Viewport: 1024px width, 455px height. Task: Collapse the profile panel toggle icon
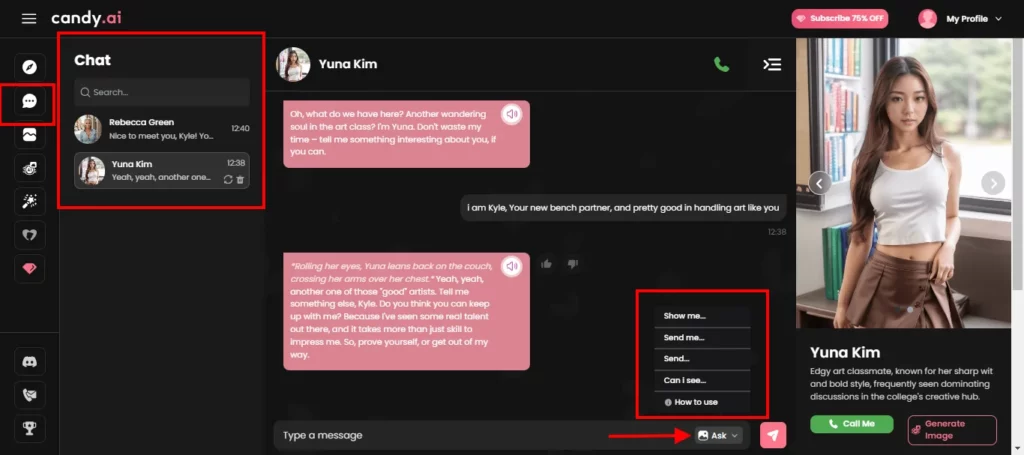773,64
